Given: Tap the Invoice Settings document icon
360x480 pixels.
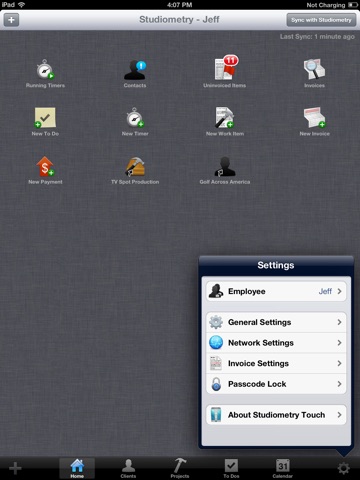Looking at the screenshot, I should 216,363.
